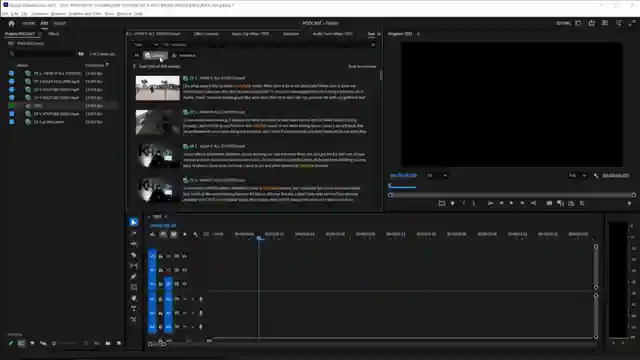Expand the Text panel overflow chevron

(379, 34)
